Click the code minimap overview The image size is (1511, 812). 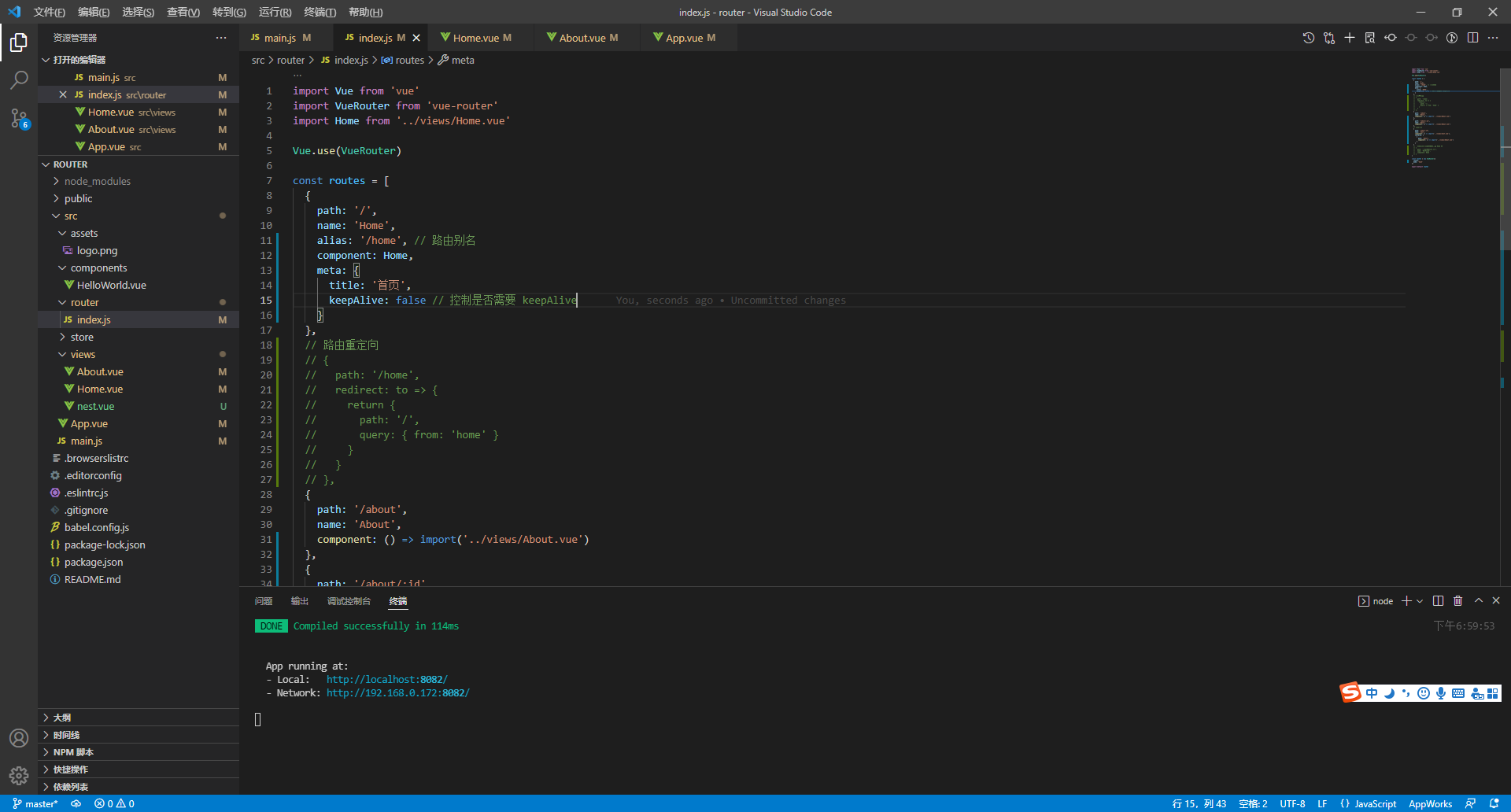coord(1452,116)
